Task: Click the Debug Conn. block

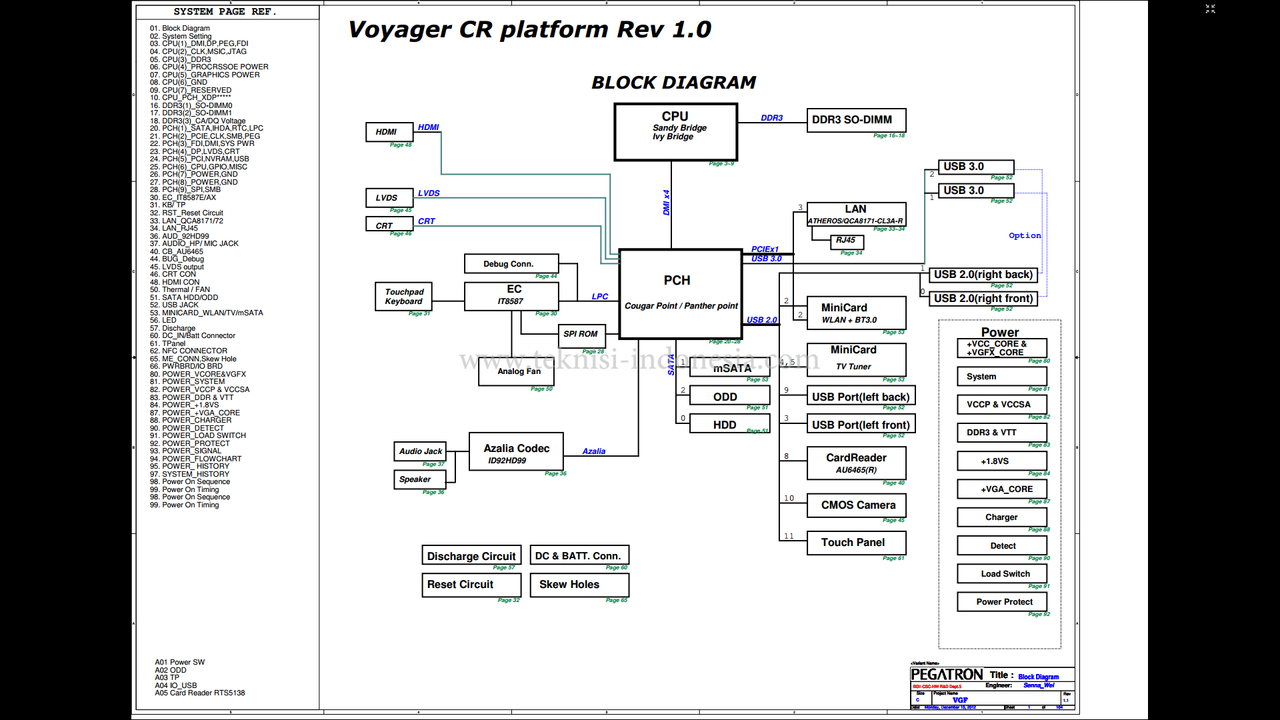Action: coord(511,264)
